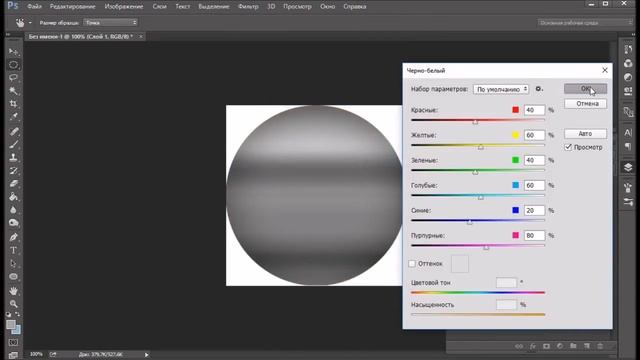Image resolution: width=640 pixels, height=360 pixels.
Task: Open the Фильтр menu
Action: pos(248,7)
